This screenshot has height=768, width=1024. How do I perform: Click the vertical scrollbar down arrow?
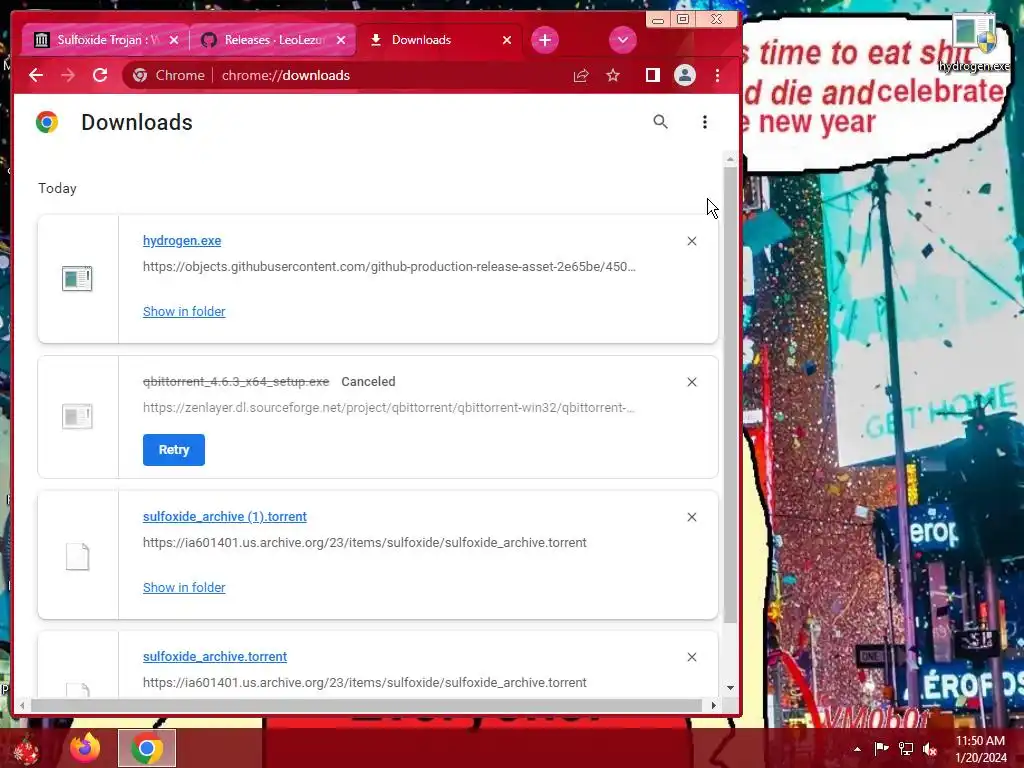click(x=730, y=688)
